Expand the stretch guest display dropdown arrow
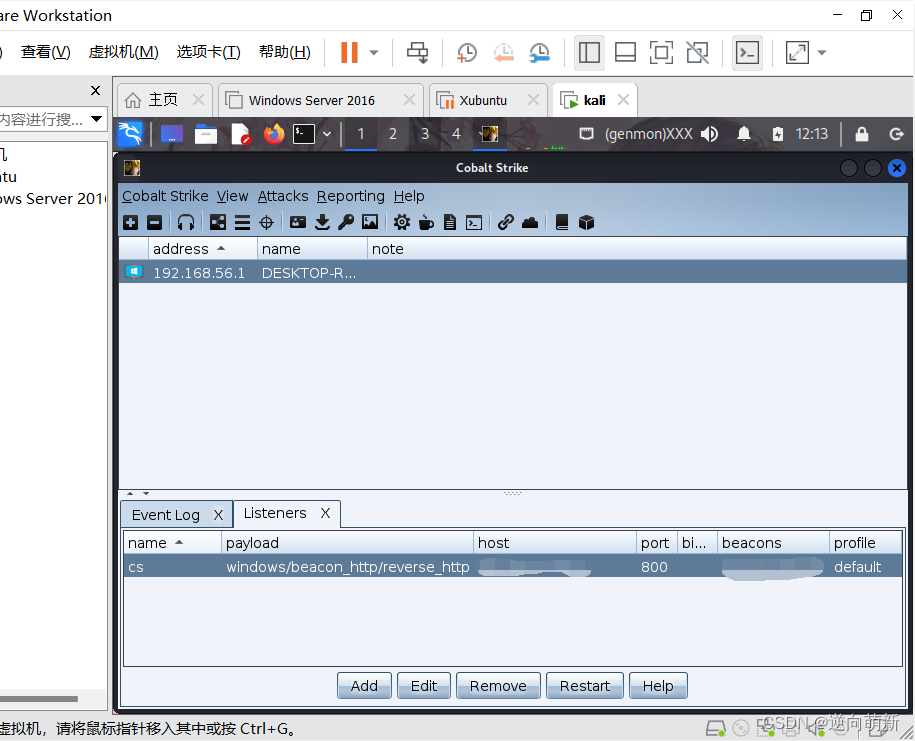The height and width of the screenshot is (741, 915). (822, 53)
